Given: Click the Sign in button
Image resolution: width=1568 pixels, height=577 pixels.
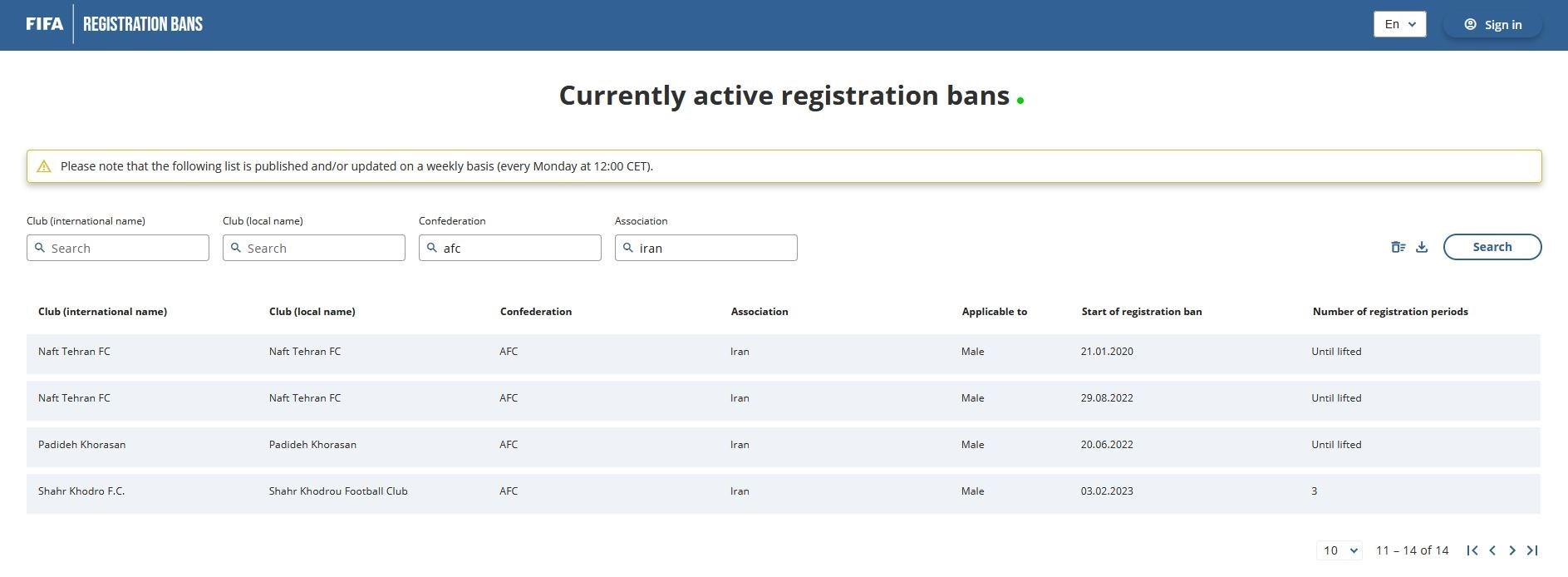Looking at the screenshot, I should click(x=1492, y=25).
